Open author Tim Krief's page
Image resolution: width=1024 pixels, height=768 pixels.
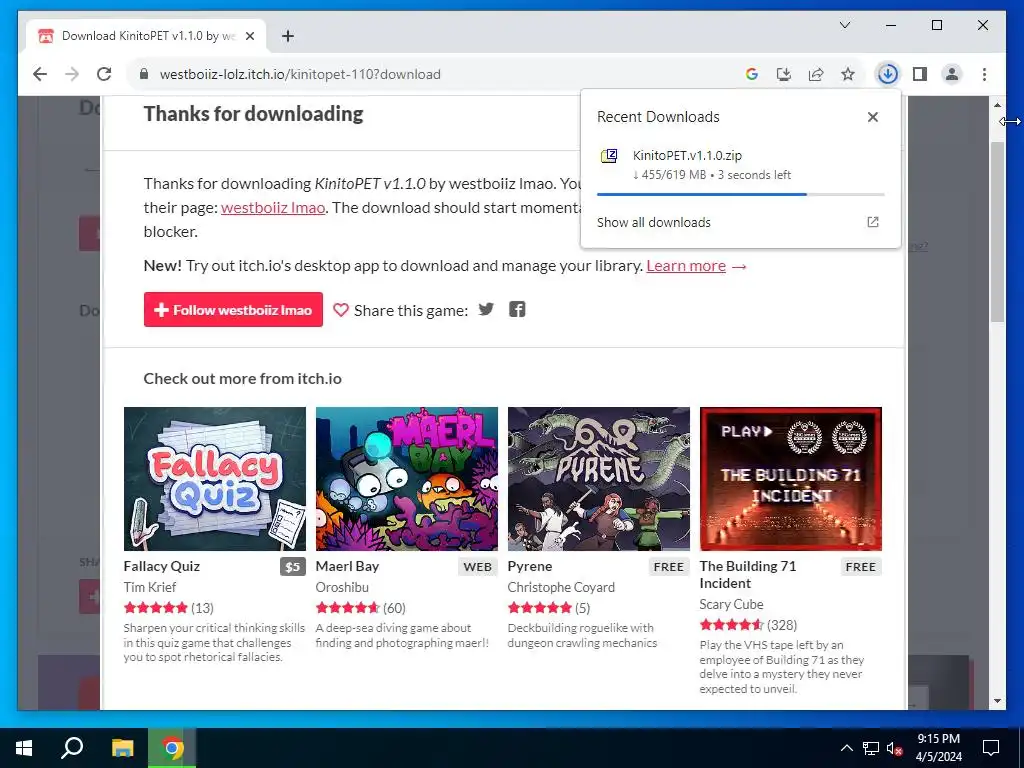(x=150, y=587)
